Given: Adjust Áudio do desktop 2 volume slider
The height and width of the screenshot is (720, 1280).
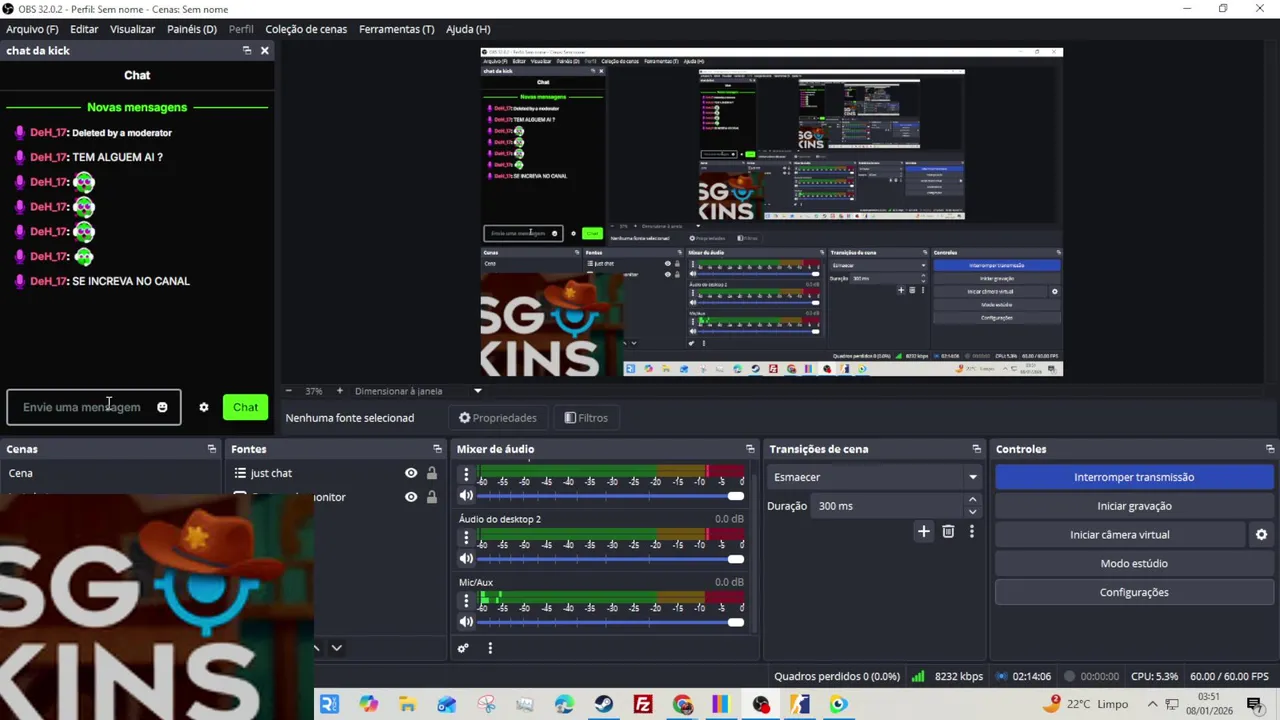Looking at the screenshot, I should [x=608, y=559].
